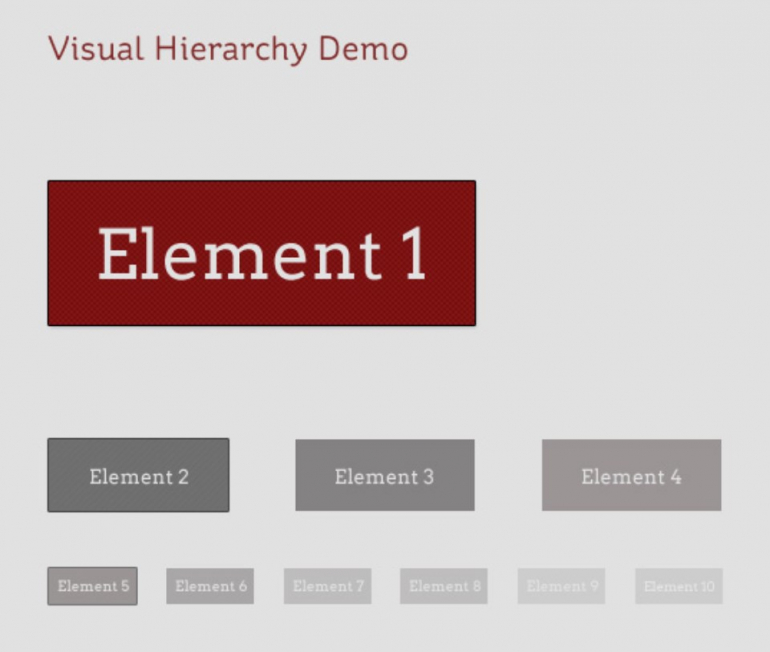
Task: Click the empty background beside the Element 1 button
Action: 620,253
